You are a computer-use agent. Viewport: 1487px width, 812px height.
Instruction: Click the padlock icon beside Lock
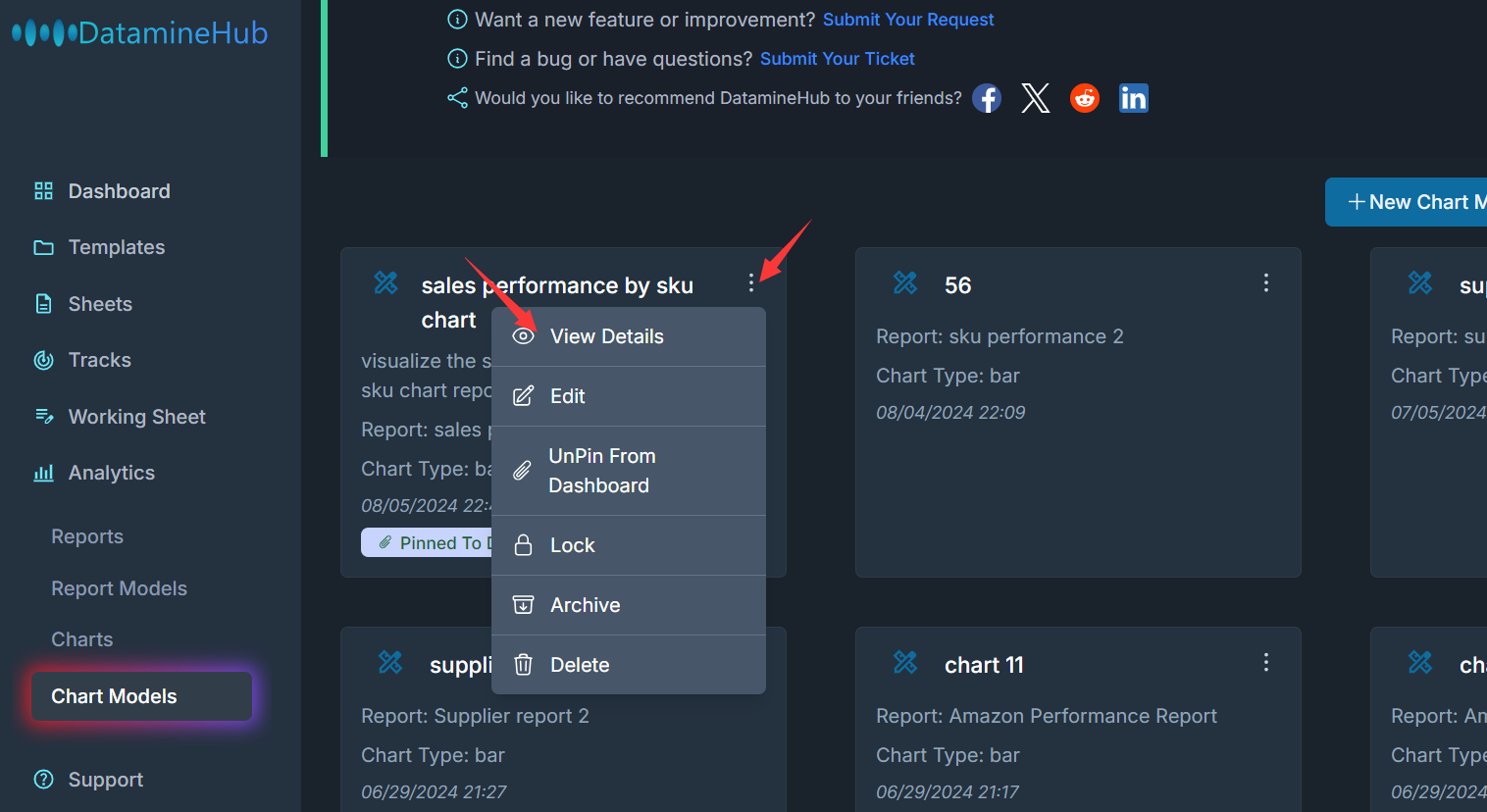[524, 545]
